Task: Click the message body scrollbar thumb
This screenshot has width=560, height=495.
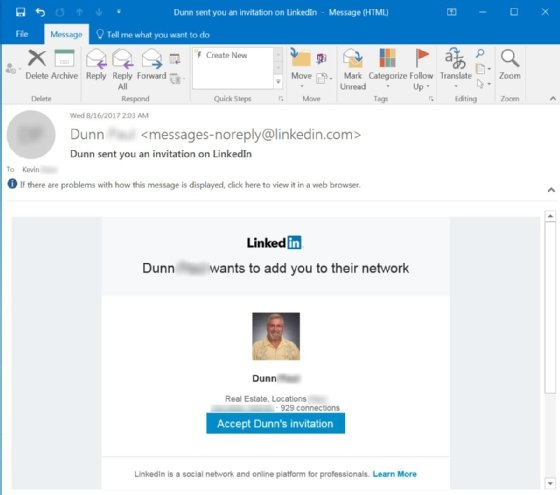Action: (550, 307)
